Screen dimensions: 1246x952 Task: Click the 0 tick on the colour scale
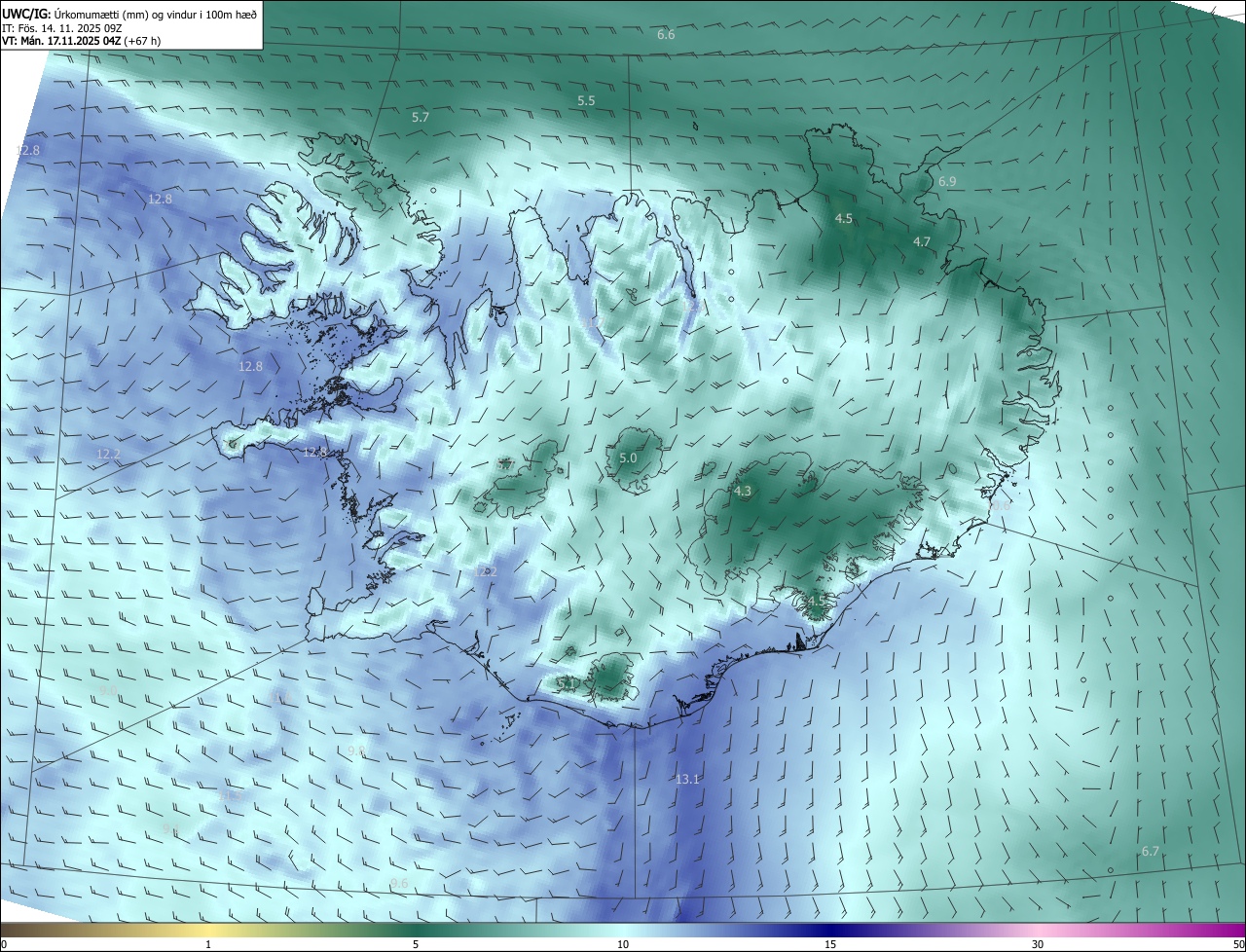click(4, 944)
